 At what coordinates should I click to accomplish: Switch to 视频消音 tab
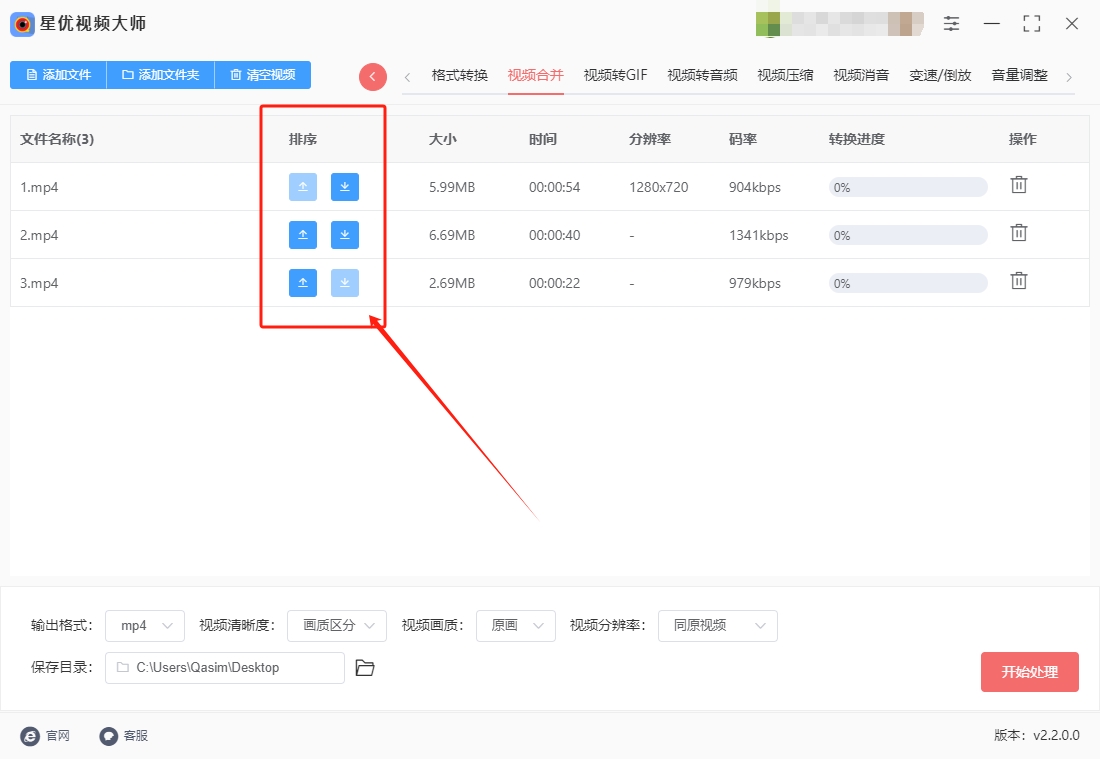(x=861, y=75)
